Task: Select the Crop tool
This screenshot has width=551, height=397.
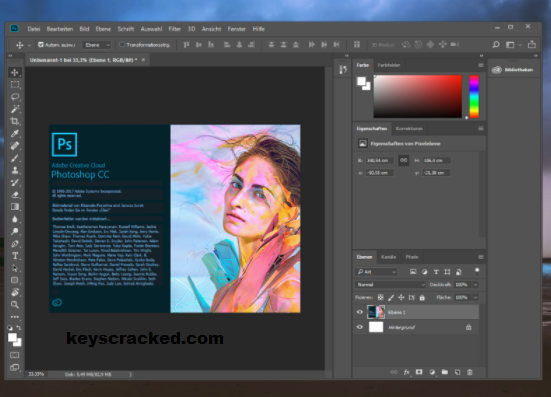Action: (x=15, y=121)
